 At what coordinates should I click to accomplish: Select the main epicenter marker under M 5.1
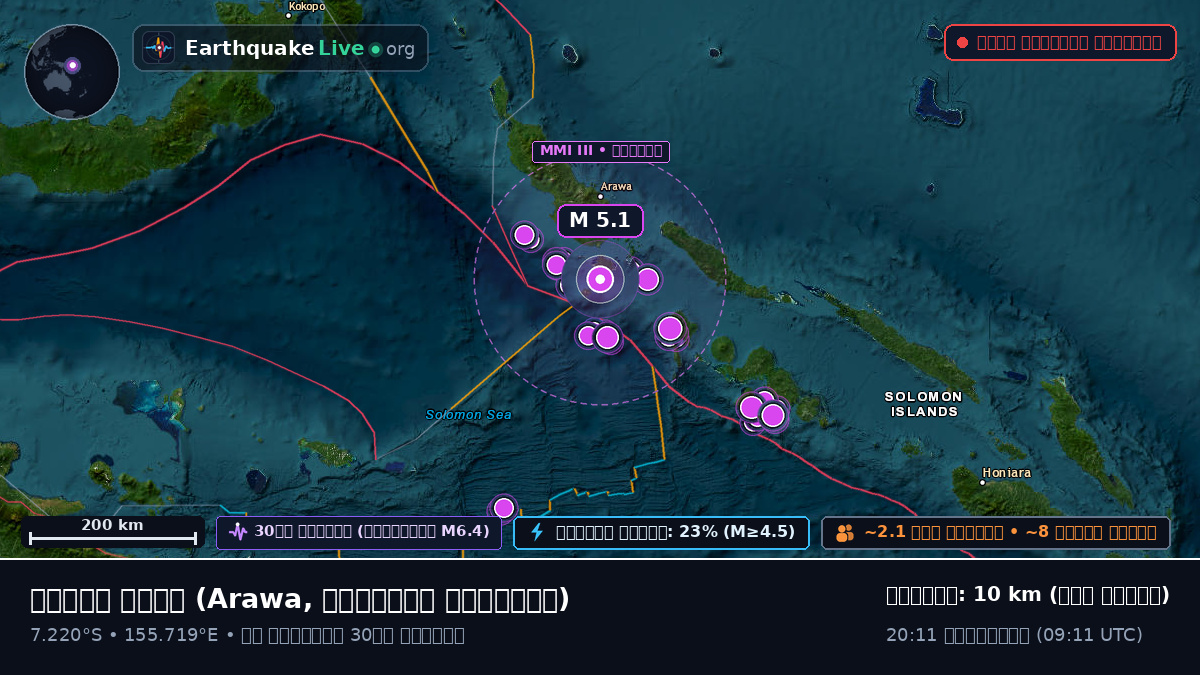point(600,279)
